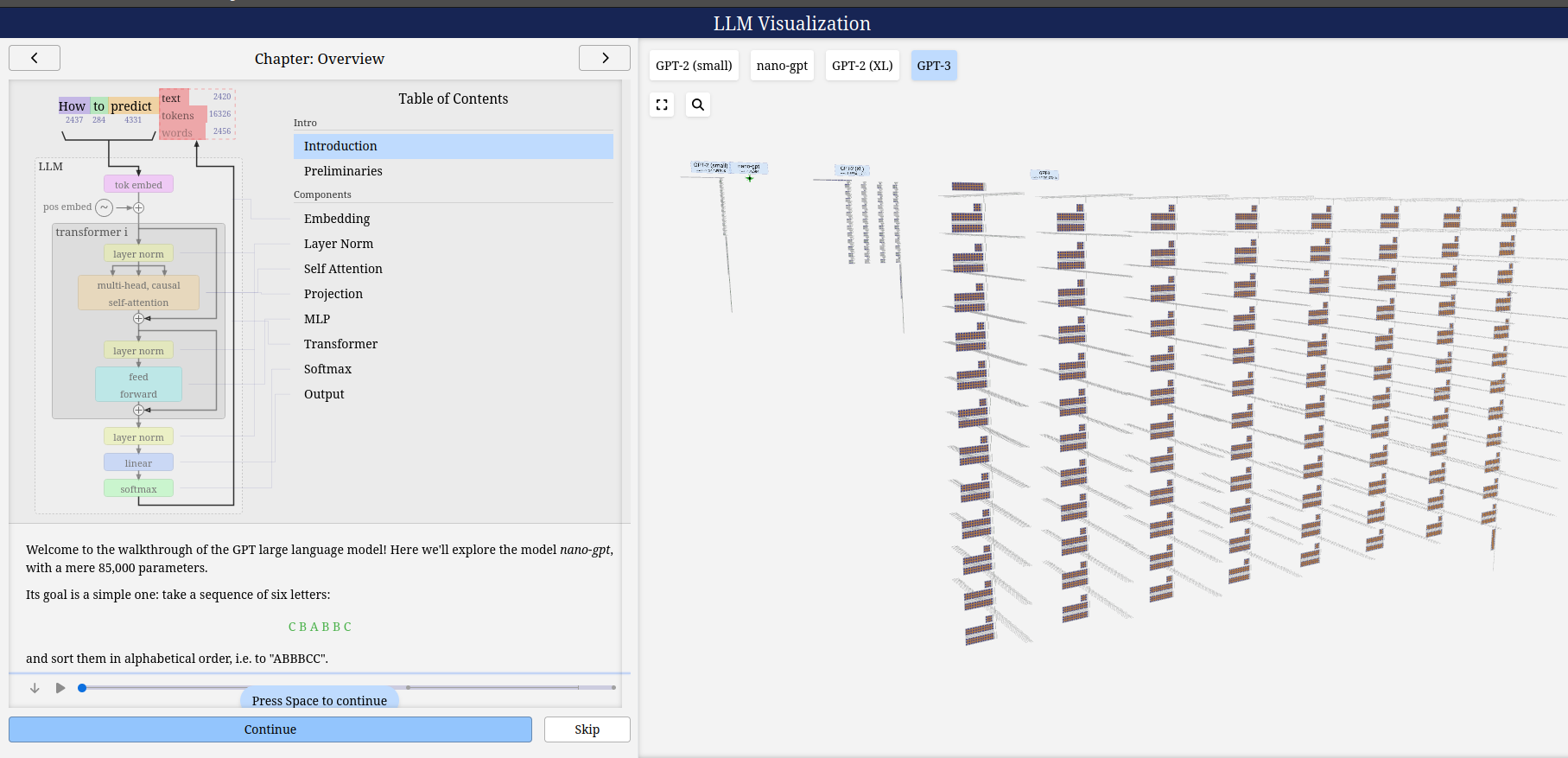The width and height of the screenshot is (1568, 758).
Task: Click the 'Press Space to continue' hint
Action: (x=320, y=698)
